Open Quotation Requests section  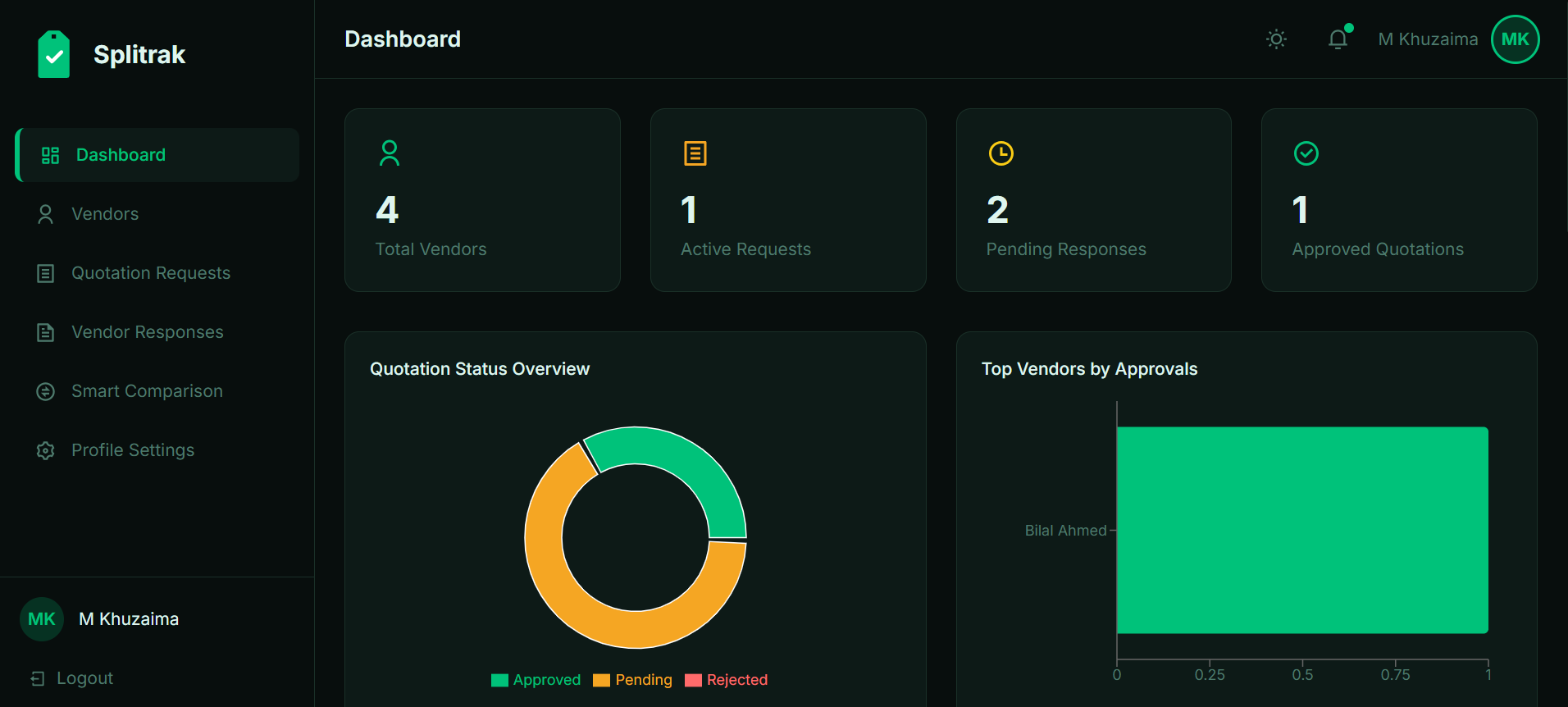click(157, 273)
